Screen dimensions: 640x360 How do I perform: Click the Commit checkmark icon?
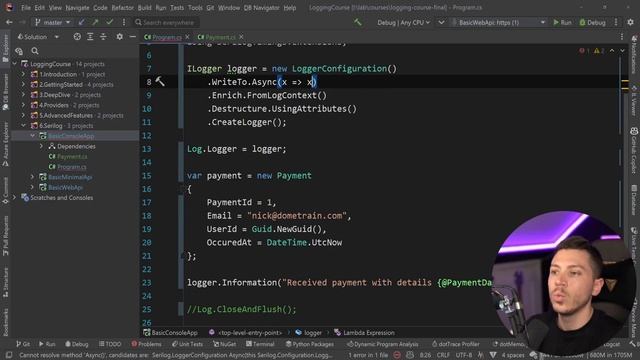click(109, 22)
